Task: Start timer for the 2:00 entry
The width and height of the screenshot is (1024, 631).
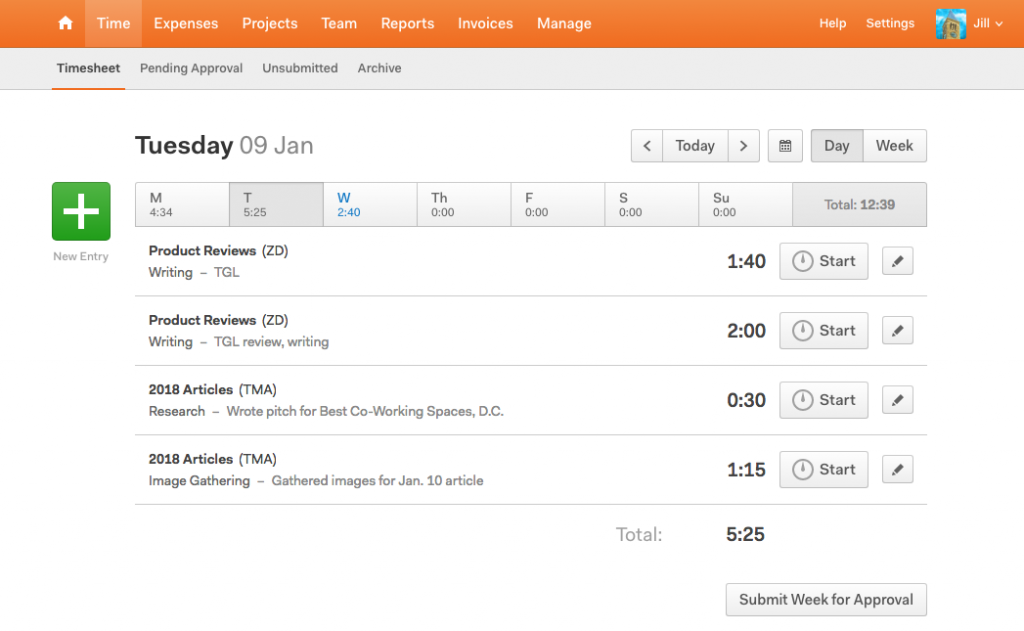Action: pos(824,331)
